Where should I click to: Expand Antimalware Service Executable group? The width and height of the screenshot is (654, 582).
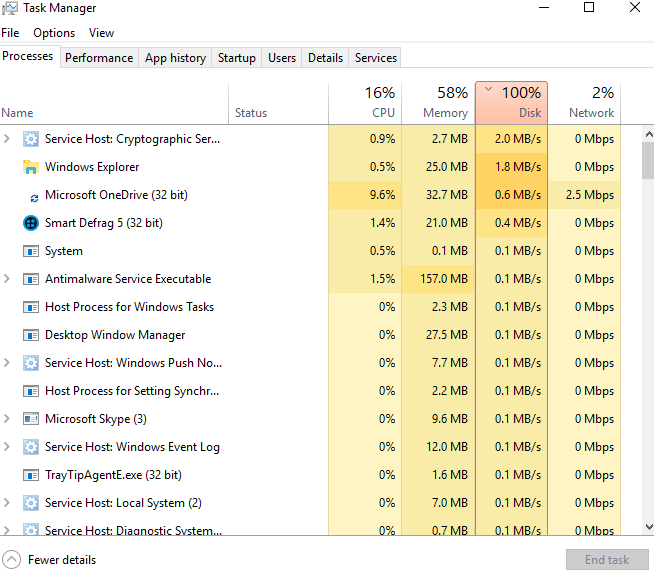click(7, 279)
